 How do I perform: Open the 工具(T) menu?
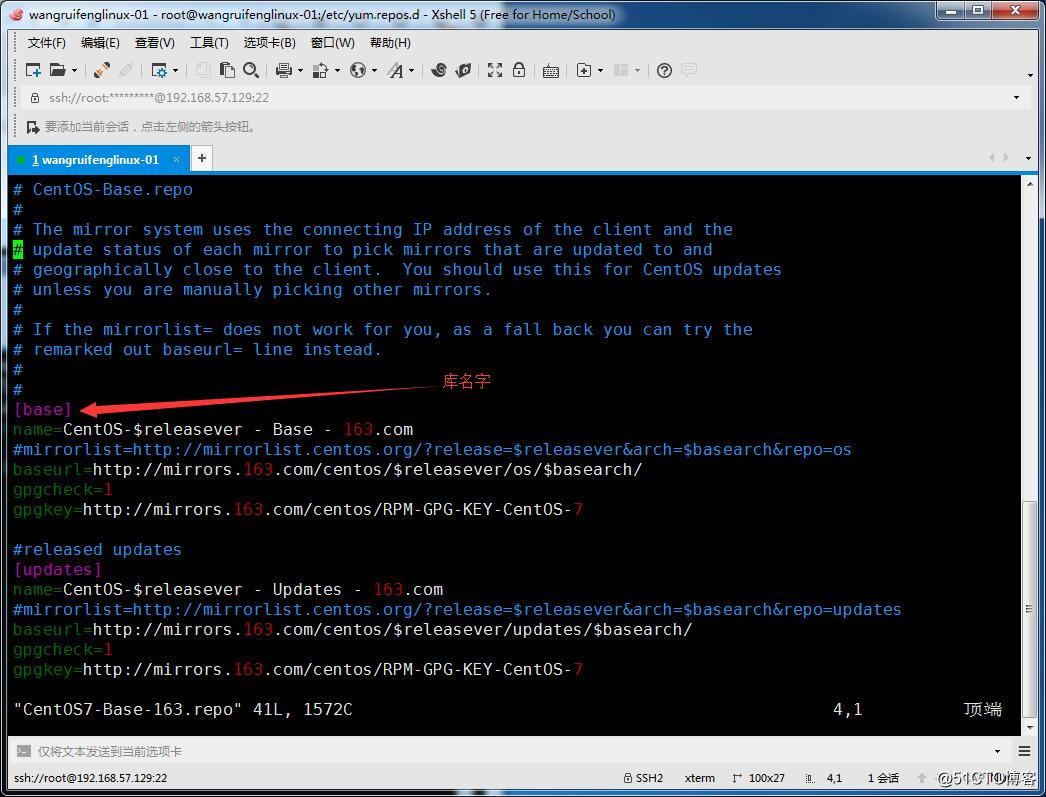click(x=209, y=43)
